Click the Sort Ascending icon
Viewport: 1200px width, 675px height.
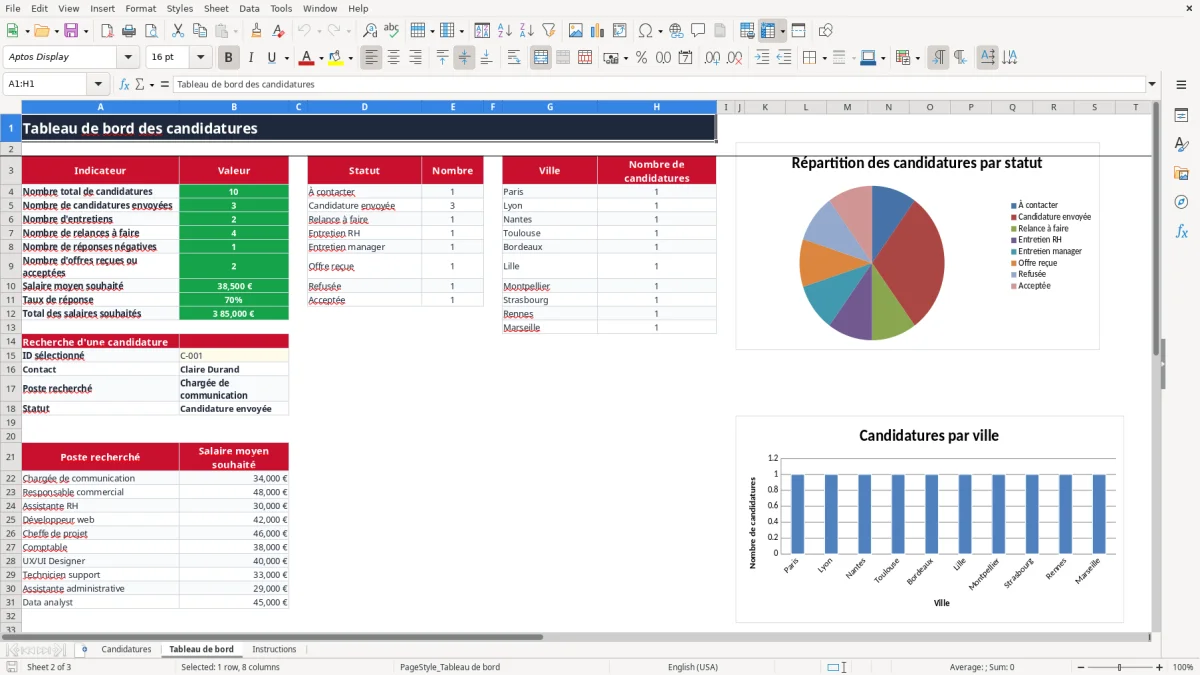(x=505, y=31)
